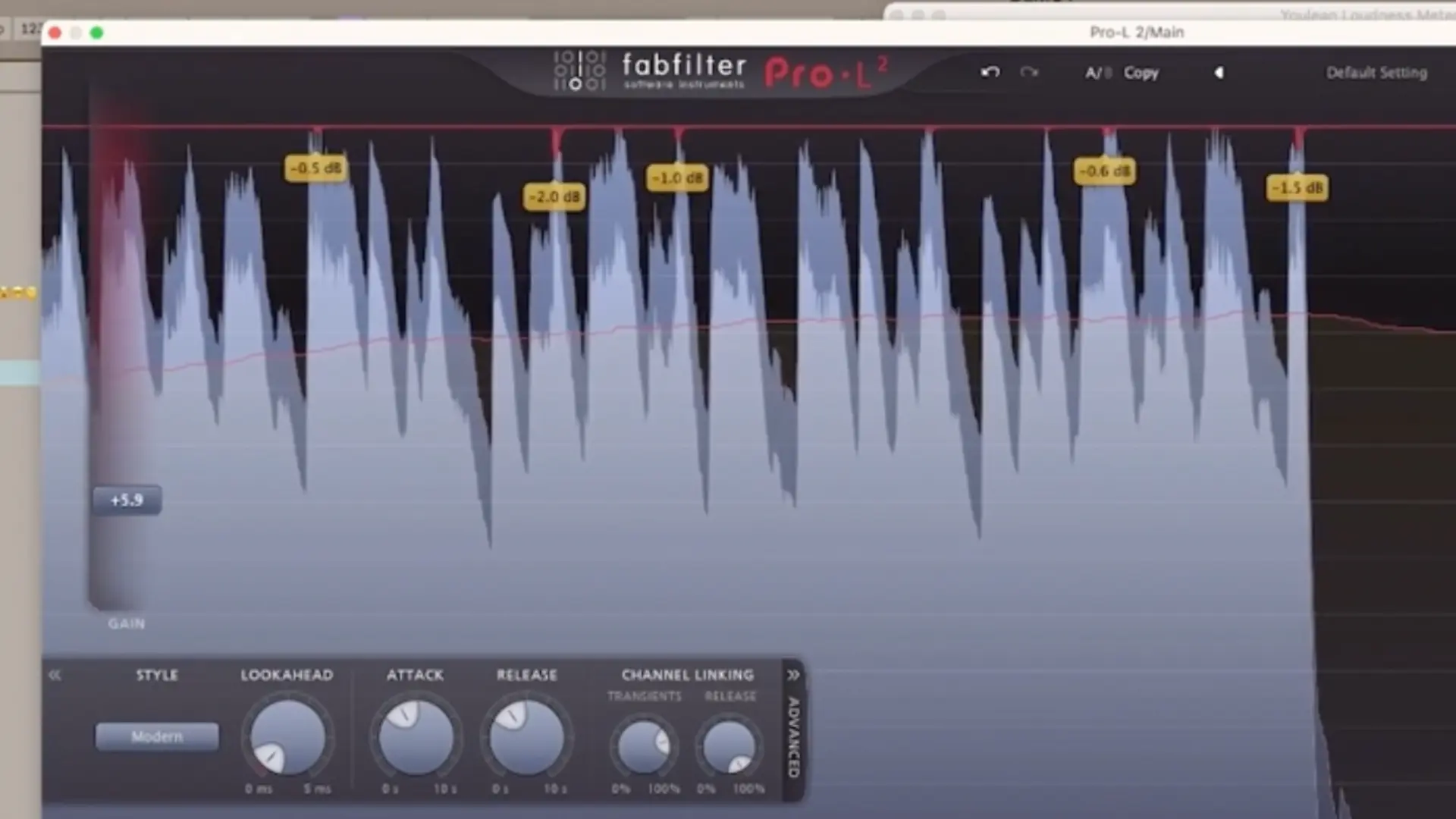The image size is (1456, 819).
Task: Click the -0.6 dB peak label
Action: 1105,171
